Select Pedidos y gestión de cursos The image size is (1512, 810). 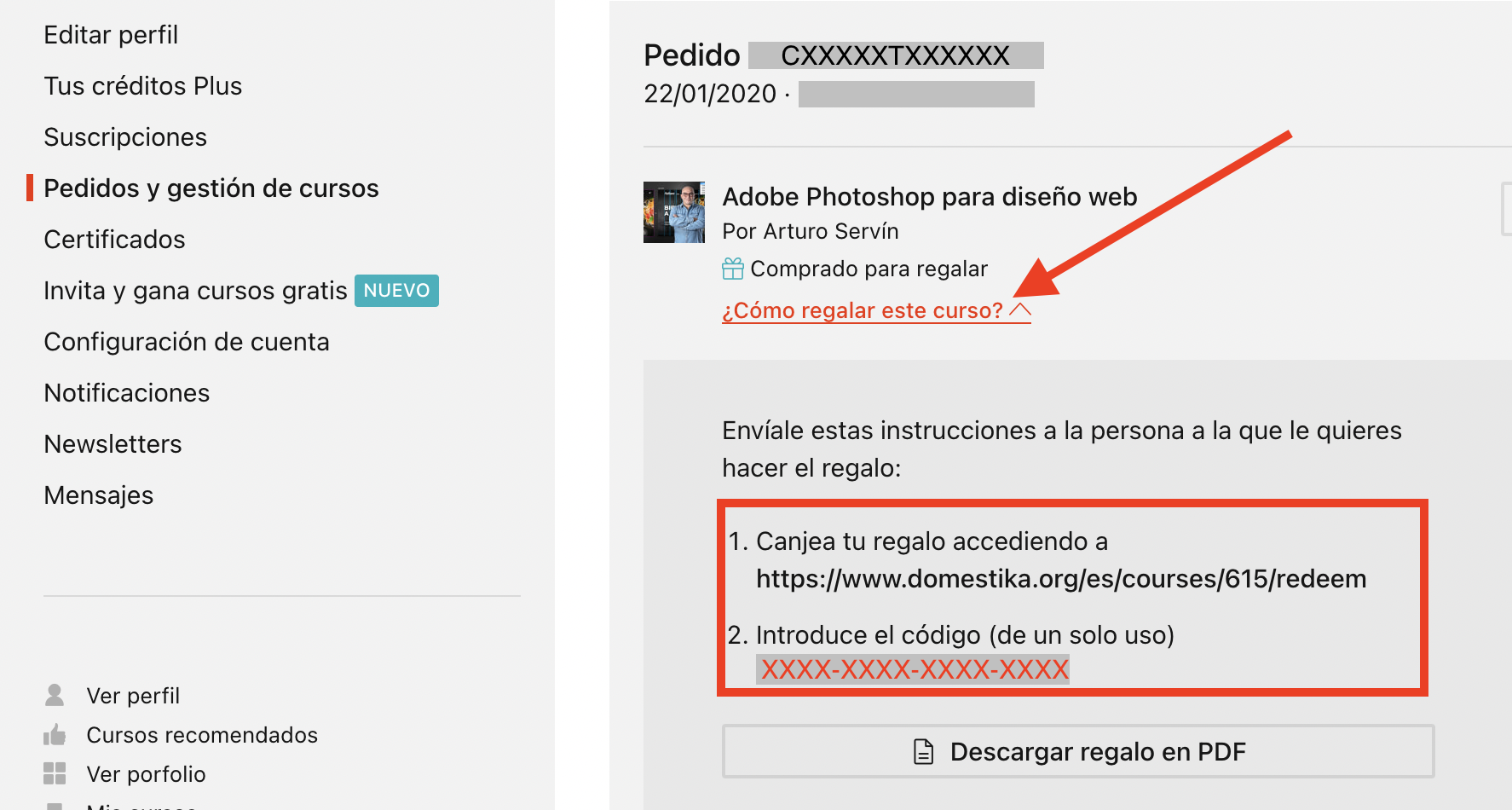coord(211,188)
